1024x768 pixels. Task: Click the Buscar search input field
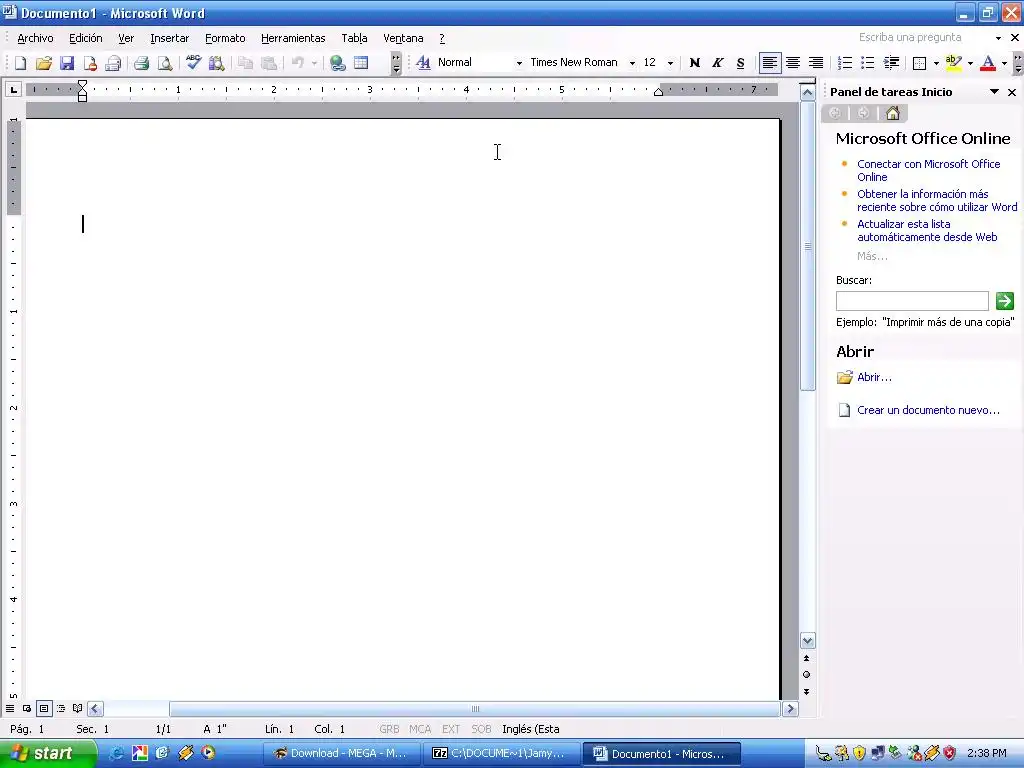pyautogui.click(x=912, y=300)
